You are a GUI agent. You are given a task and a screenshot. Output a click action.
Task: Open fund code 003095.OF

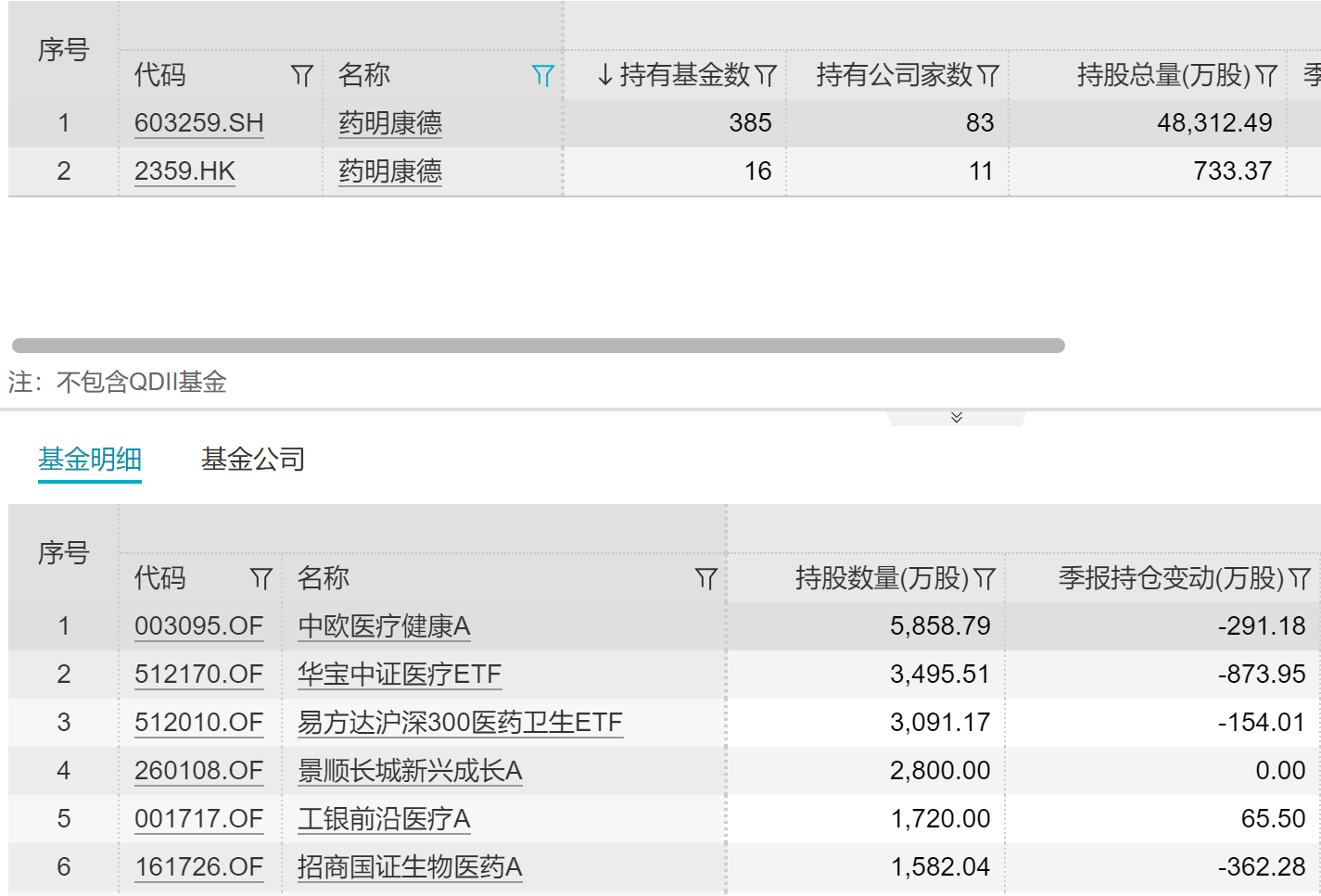tap(199, 626)
